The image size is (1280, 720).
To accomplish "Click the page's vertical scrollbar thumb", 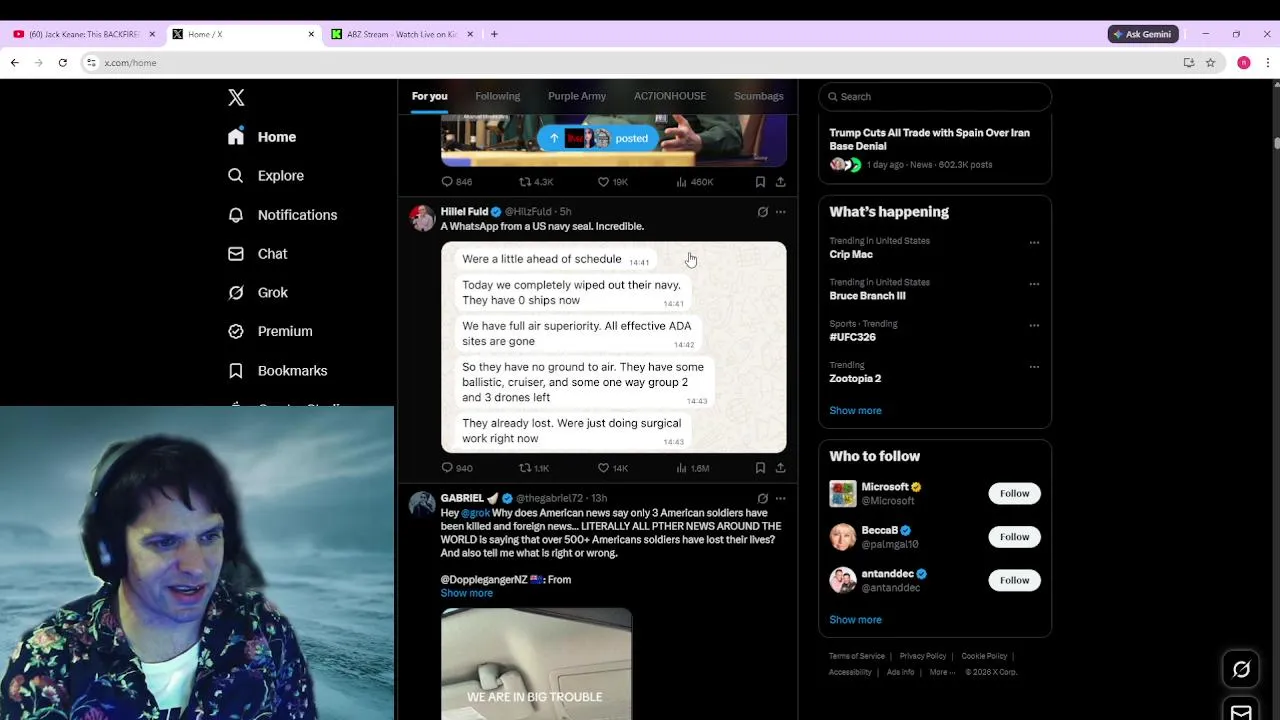I will (x=1276, y=142).
